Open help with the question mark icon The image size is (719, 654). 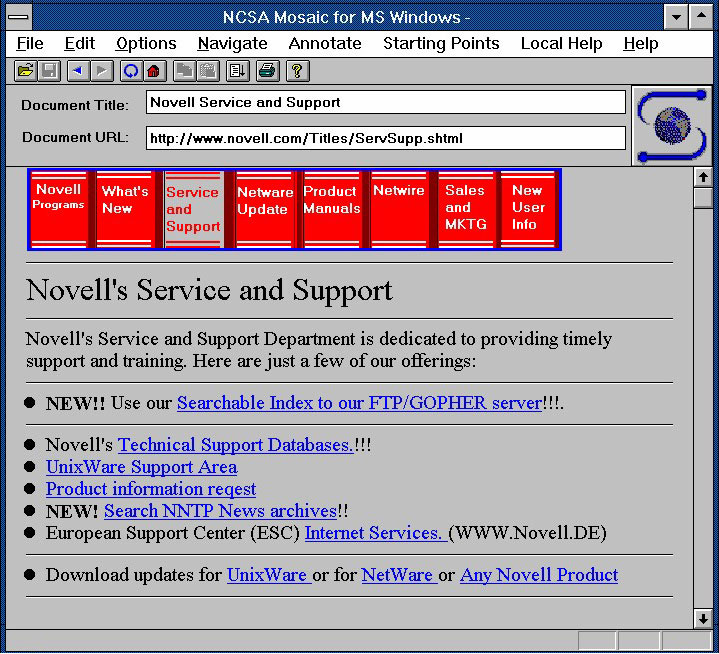coord(298,71)
